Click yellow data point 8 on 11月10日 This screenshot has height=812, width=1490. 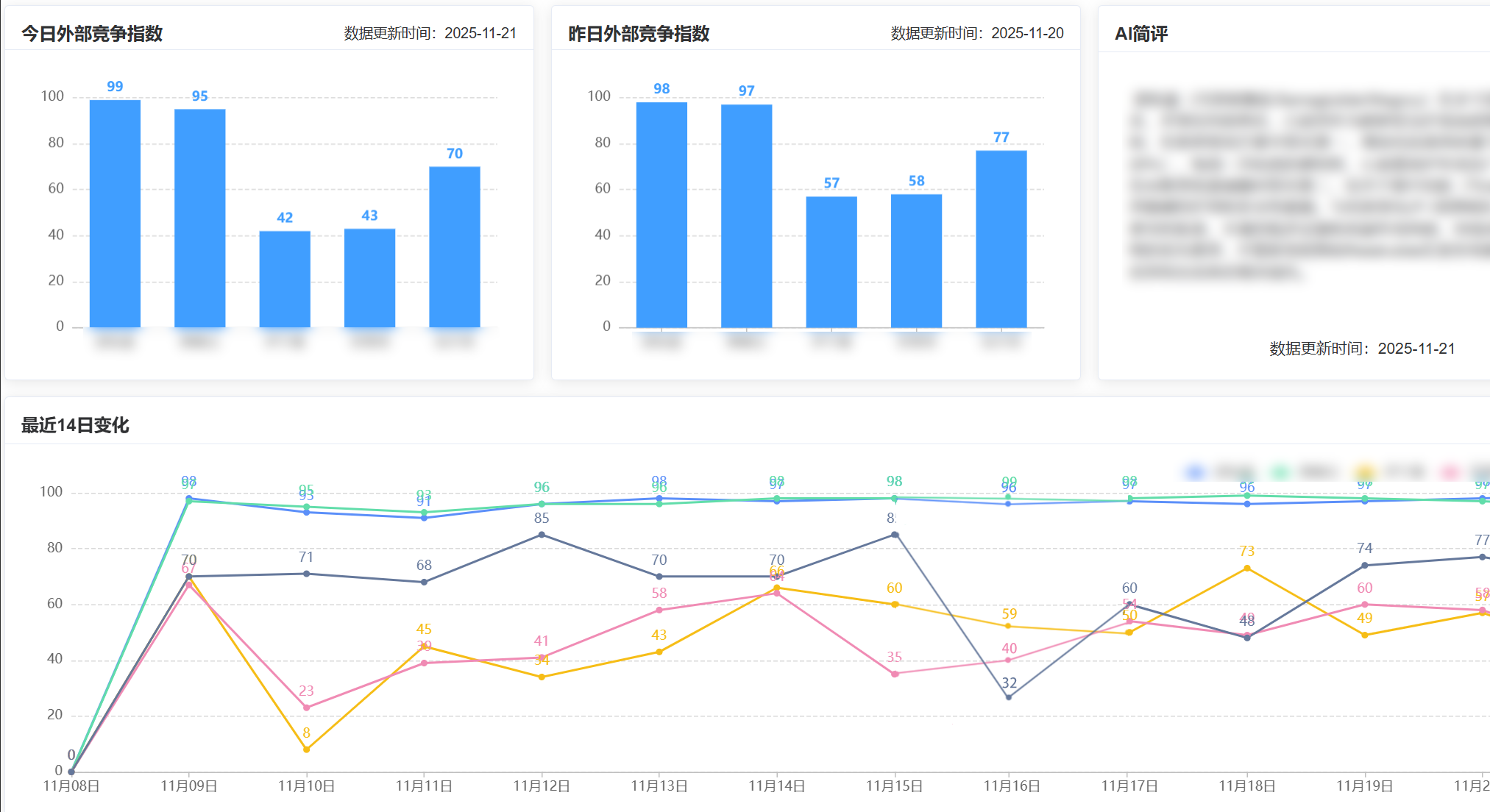pyautogui.click(x=306, y=749)
